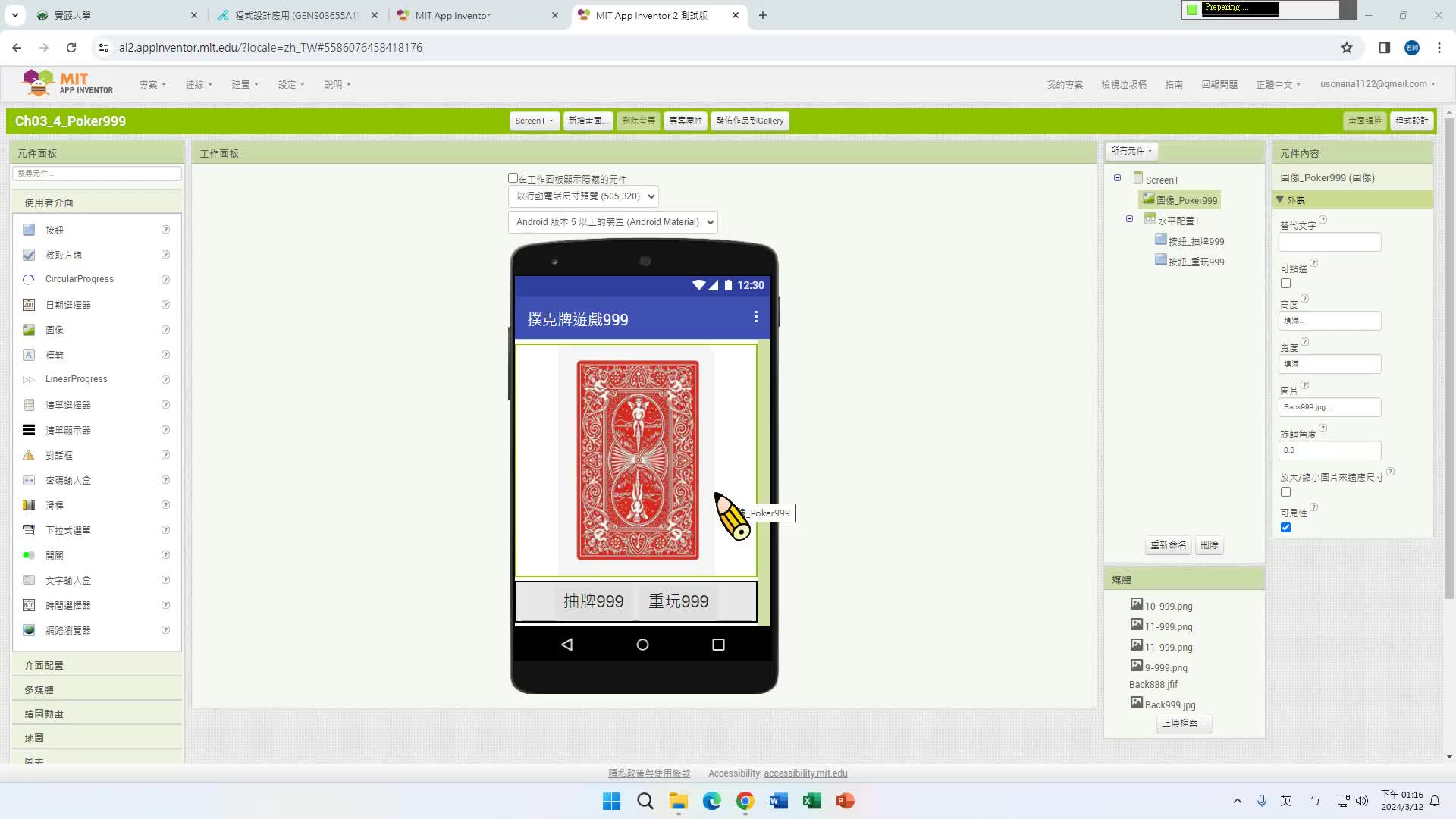Open the Android Material theme dropdown

(x=613, y=222)
